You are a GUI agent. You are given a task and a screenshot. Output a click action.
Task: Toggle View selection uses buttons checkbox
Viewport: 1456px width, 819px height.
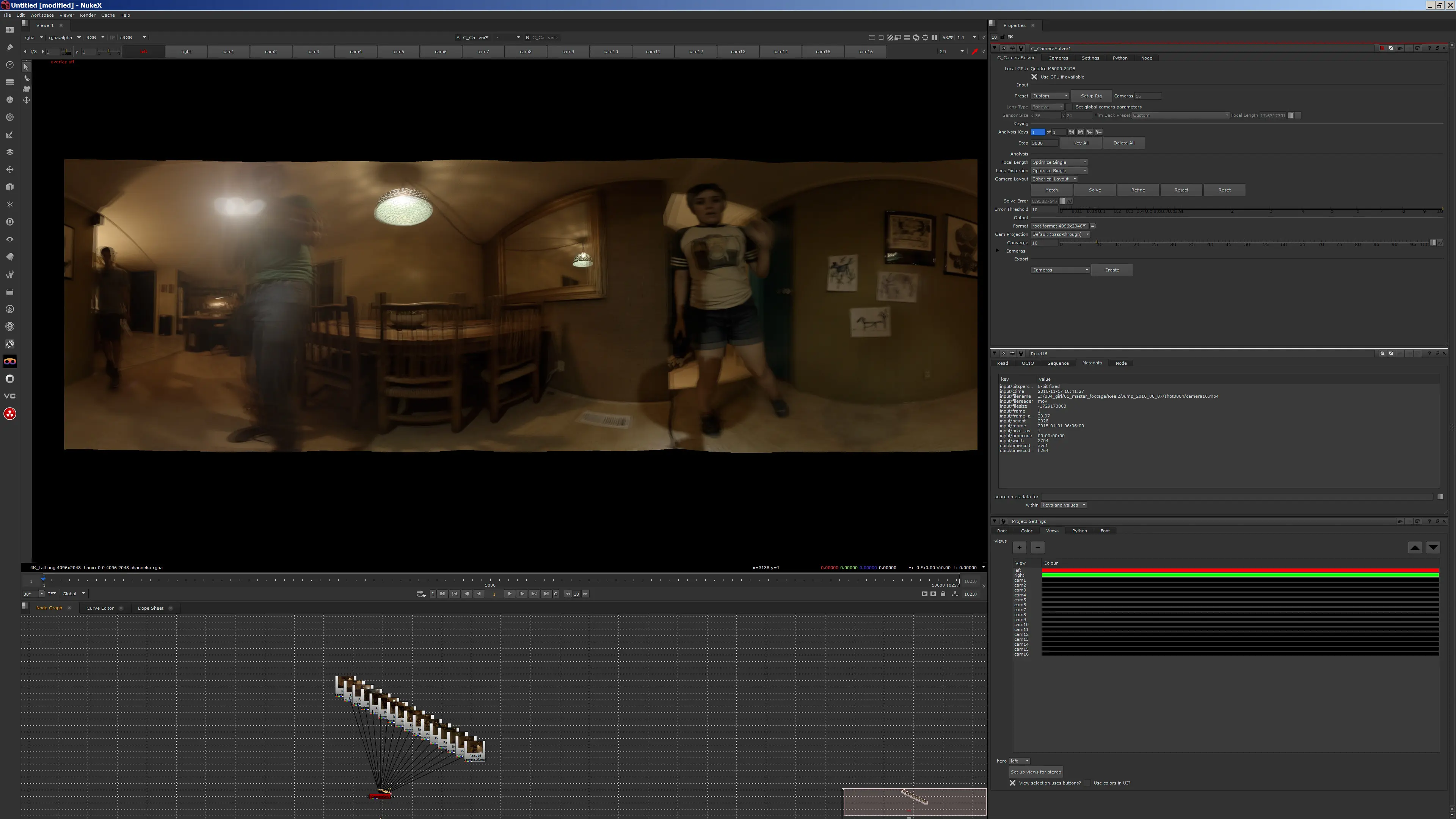click(x=1013, y=783)
